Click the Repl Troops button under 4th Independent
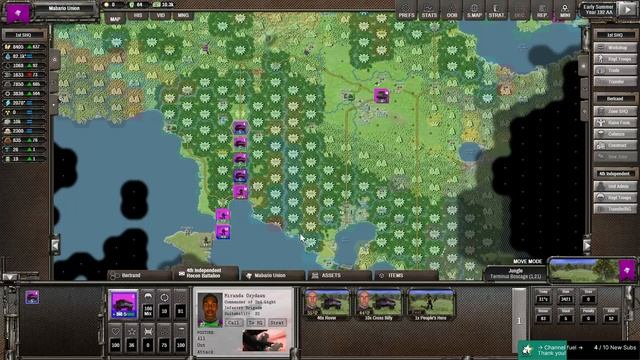Image resolution: width=640 pixels, height=360 pixels. coord(615,198)
